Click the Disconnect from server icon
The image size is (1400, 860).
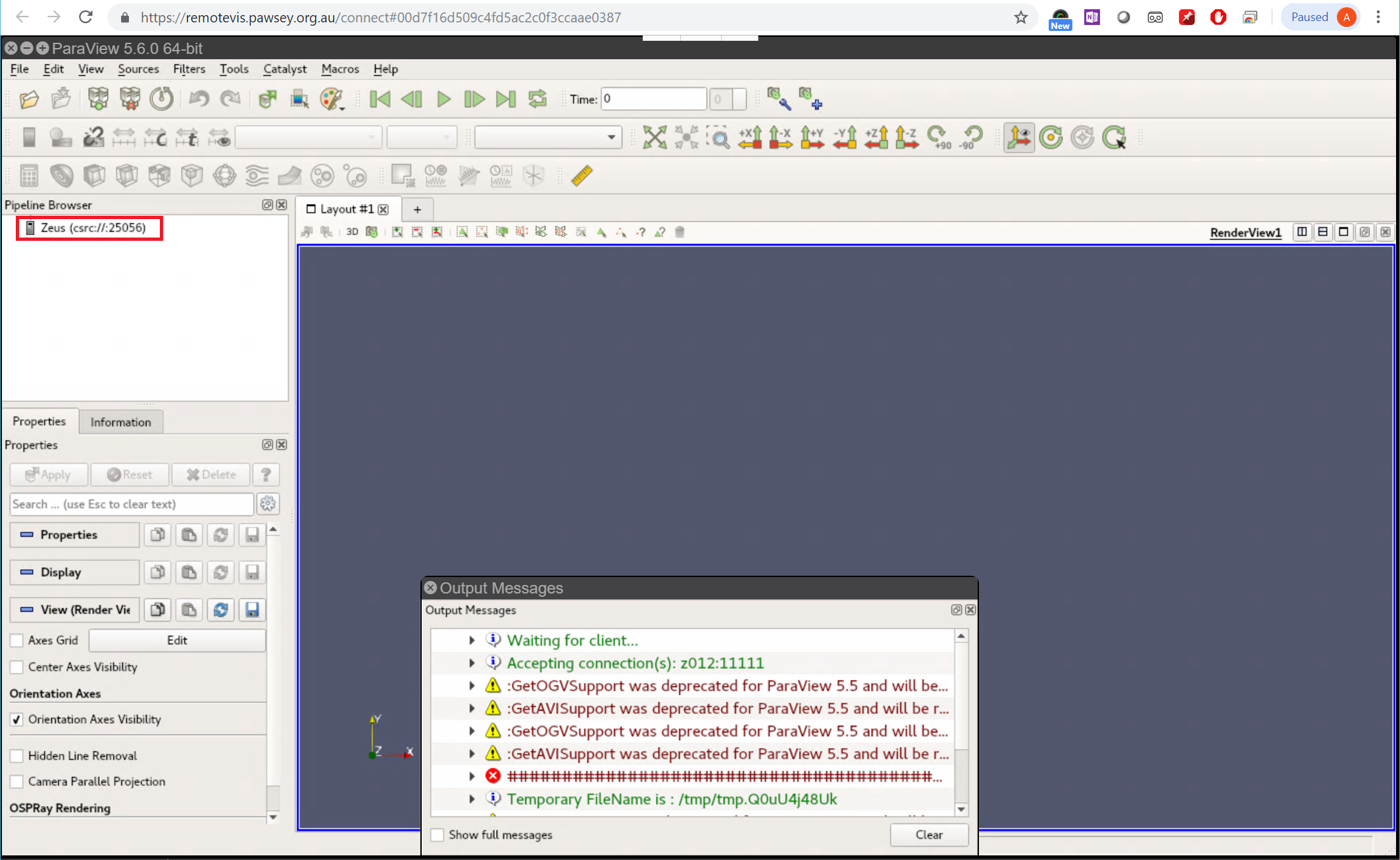[x=130, y=99]
